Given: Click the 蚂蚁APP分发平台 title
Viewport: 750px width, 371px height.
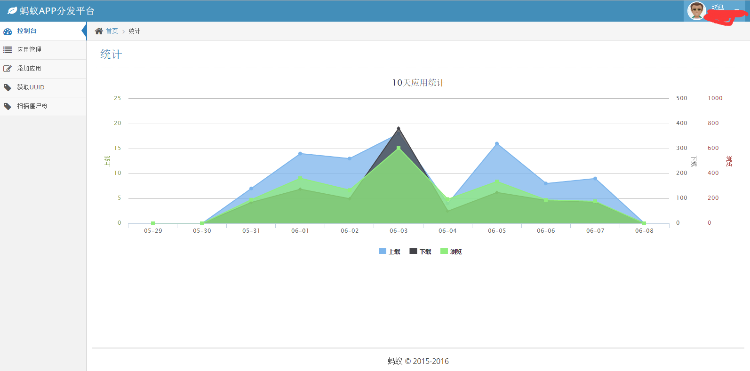Looking at the screenshot, I should (x=57, y=11).
